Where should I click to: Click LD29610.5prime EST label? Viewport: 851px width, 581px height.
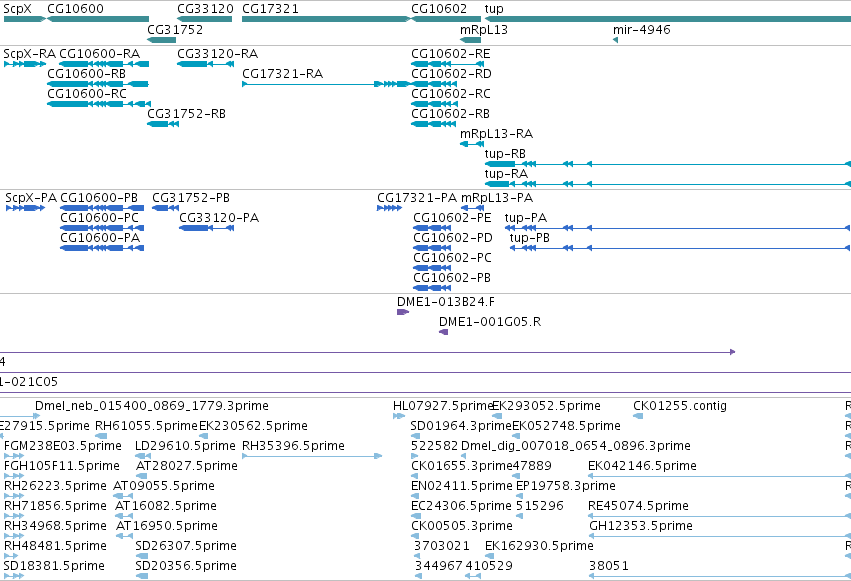(x=186, y=446)
